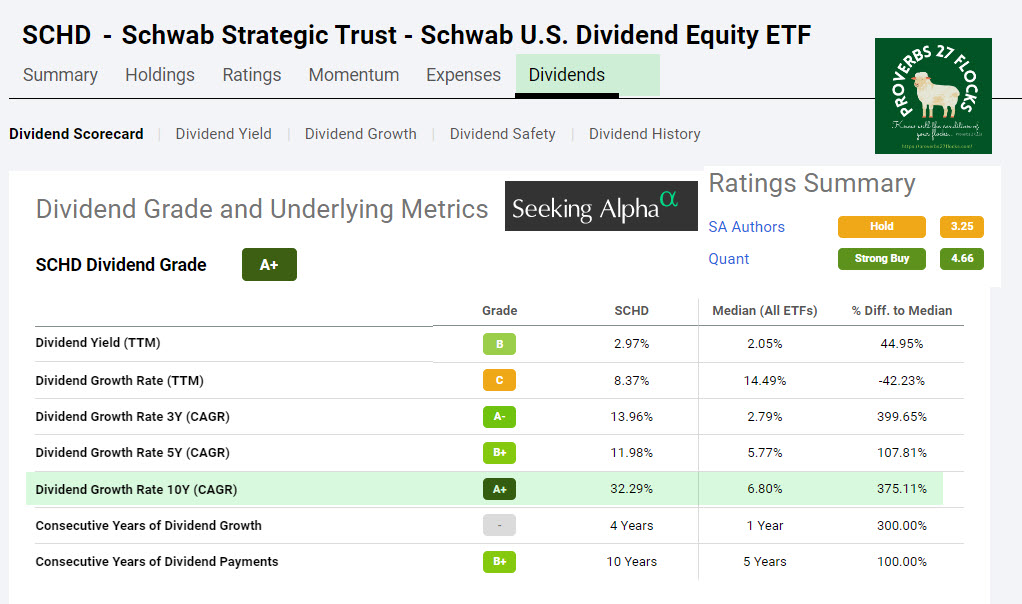Click the B+ grade badge for 5Y CAGR
The image size is (1022, 604).
499,453
